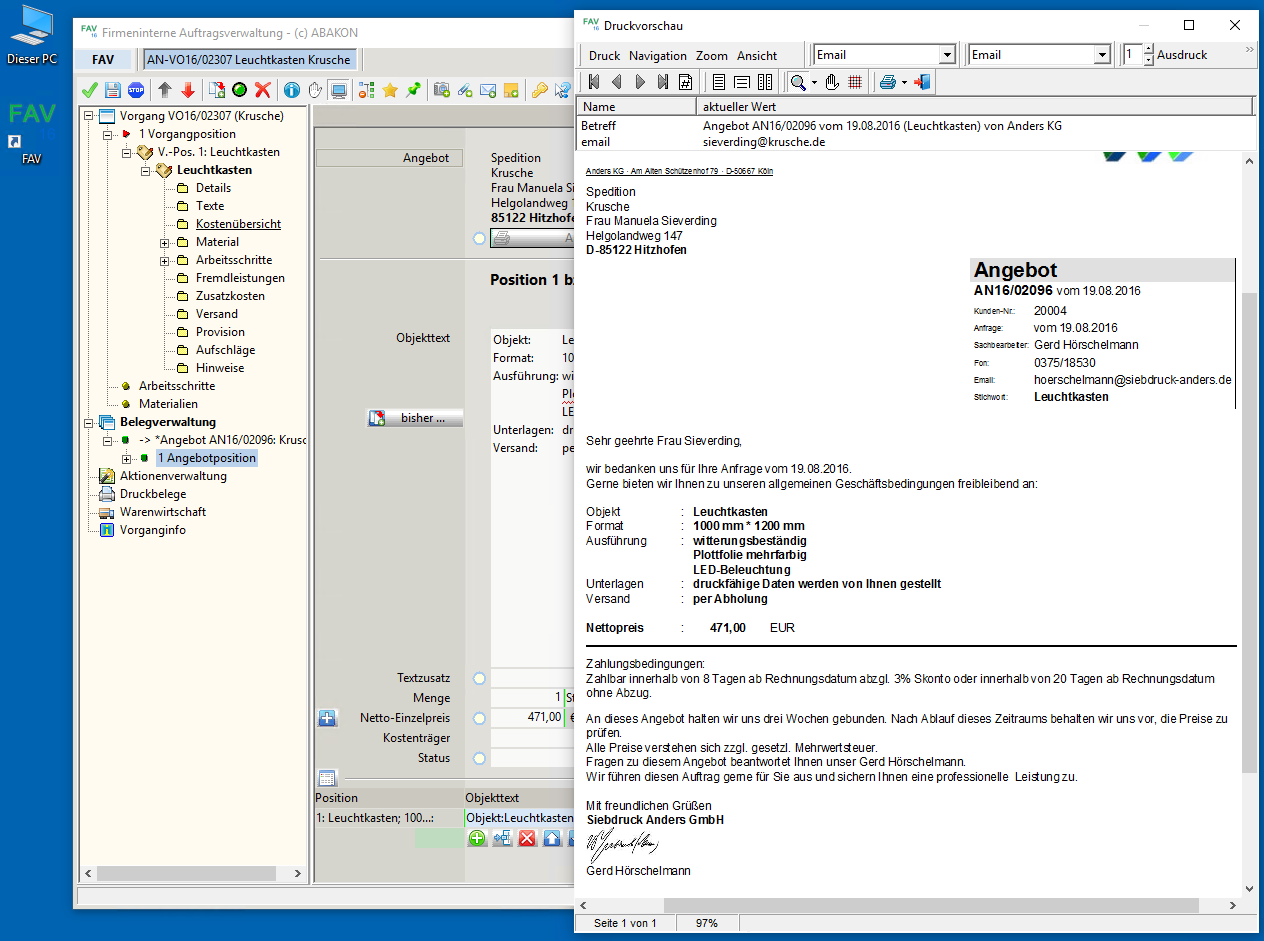Click the envelope with plus icon
This screenshot has width=1264, height=941.
489,91
